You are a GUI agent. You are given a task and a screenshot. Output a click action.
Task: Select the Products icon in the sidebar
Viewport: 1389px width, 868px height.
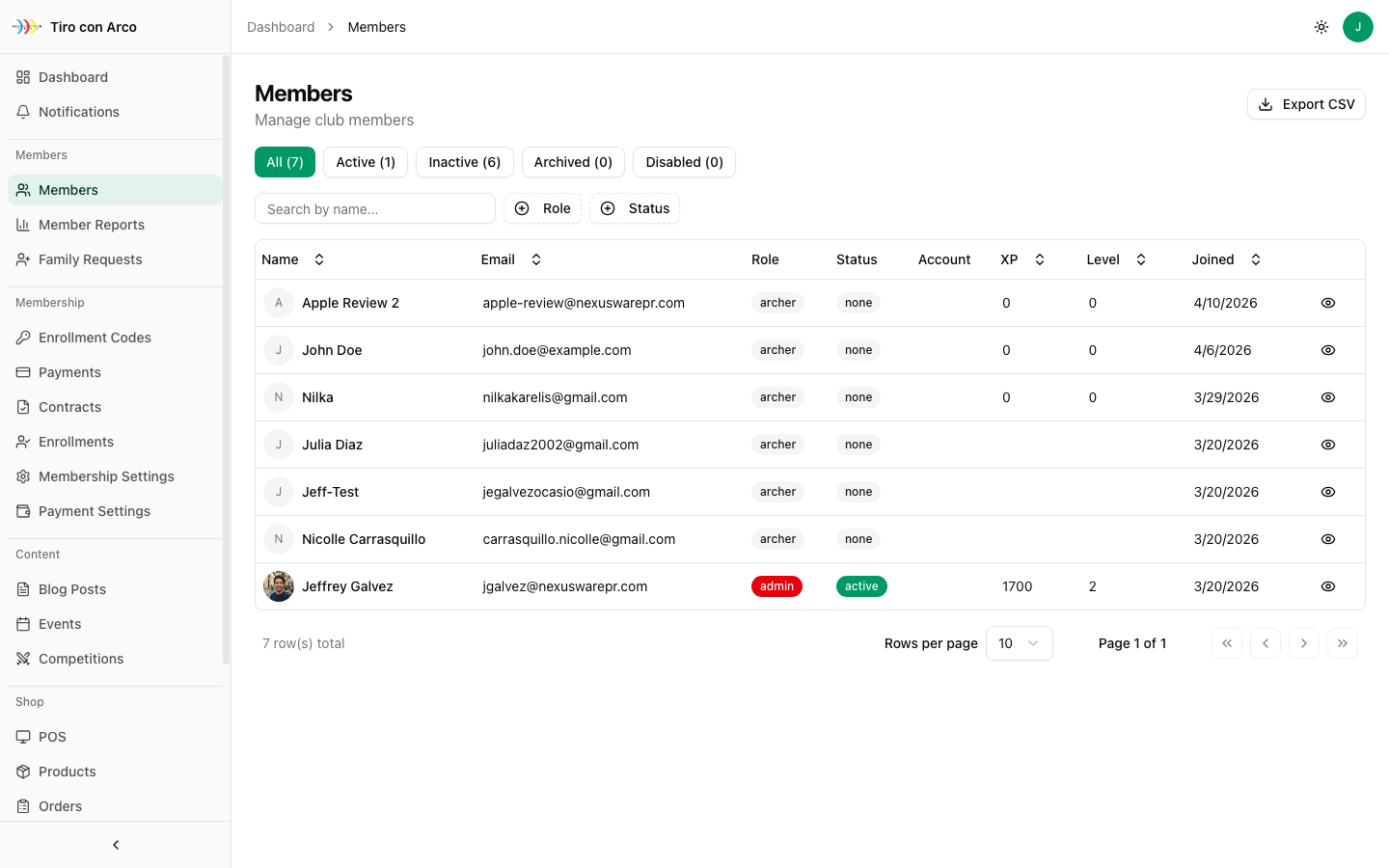click(23, 772)
